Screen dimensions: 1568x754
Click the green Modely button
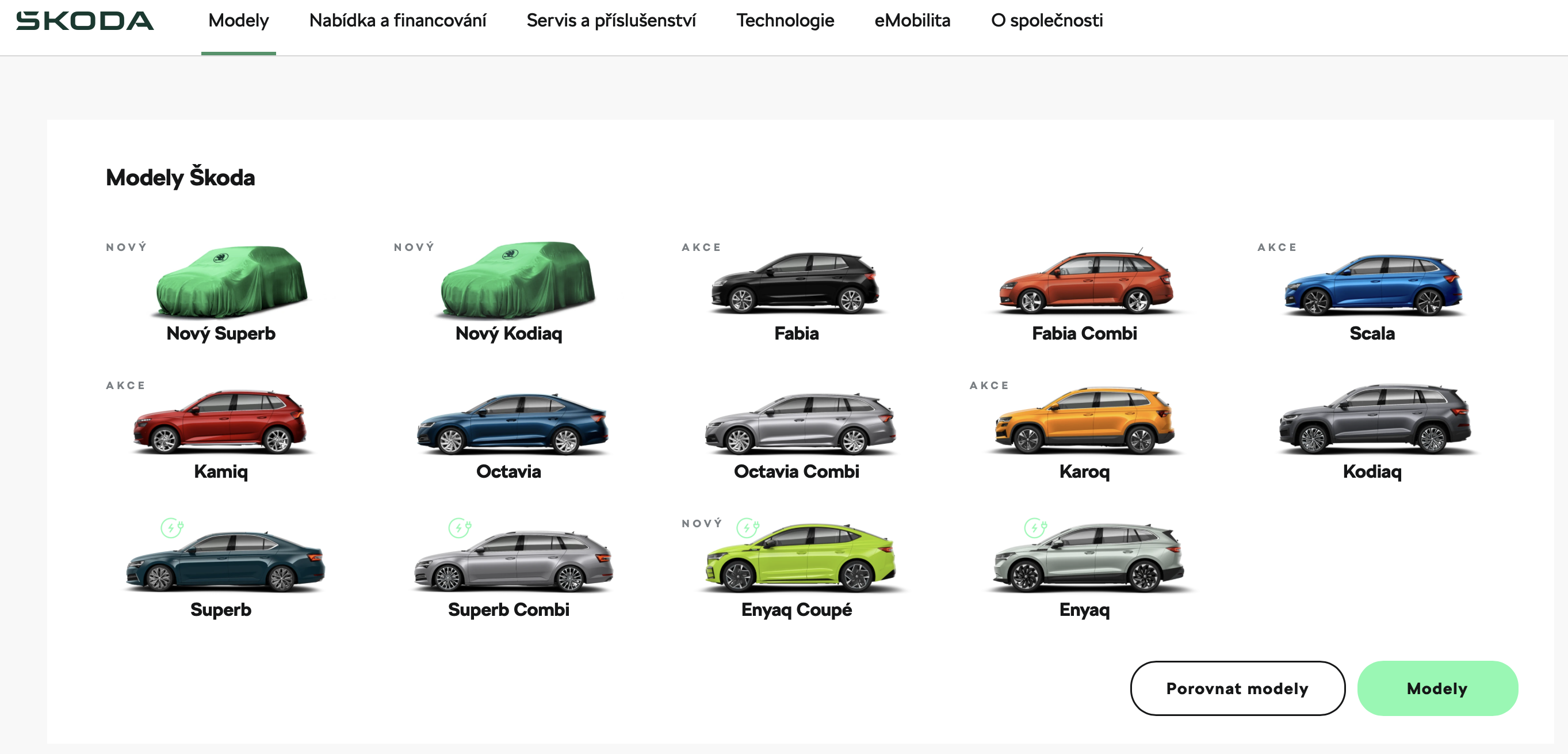1437,688
